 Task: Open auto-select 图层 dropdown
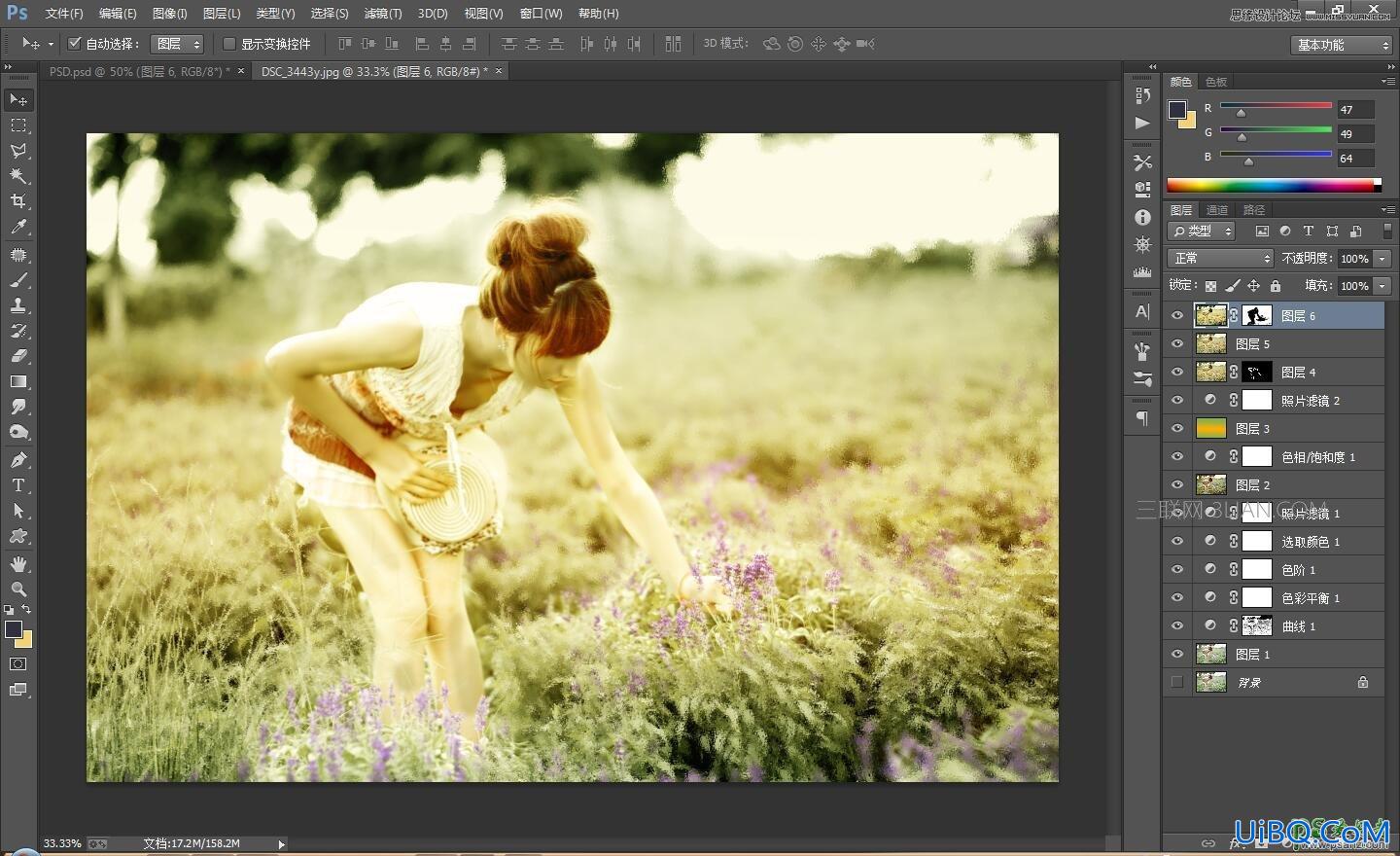(x=177, y=44)
